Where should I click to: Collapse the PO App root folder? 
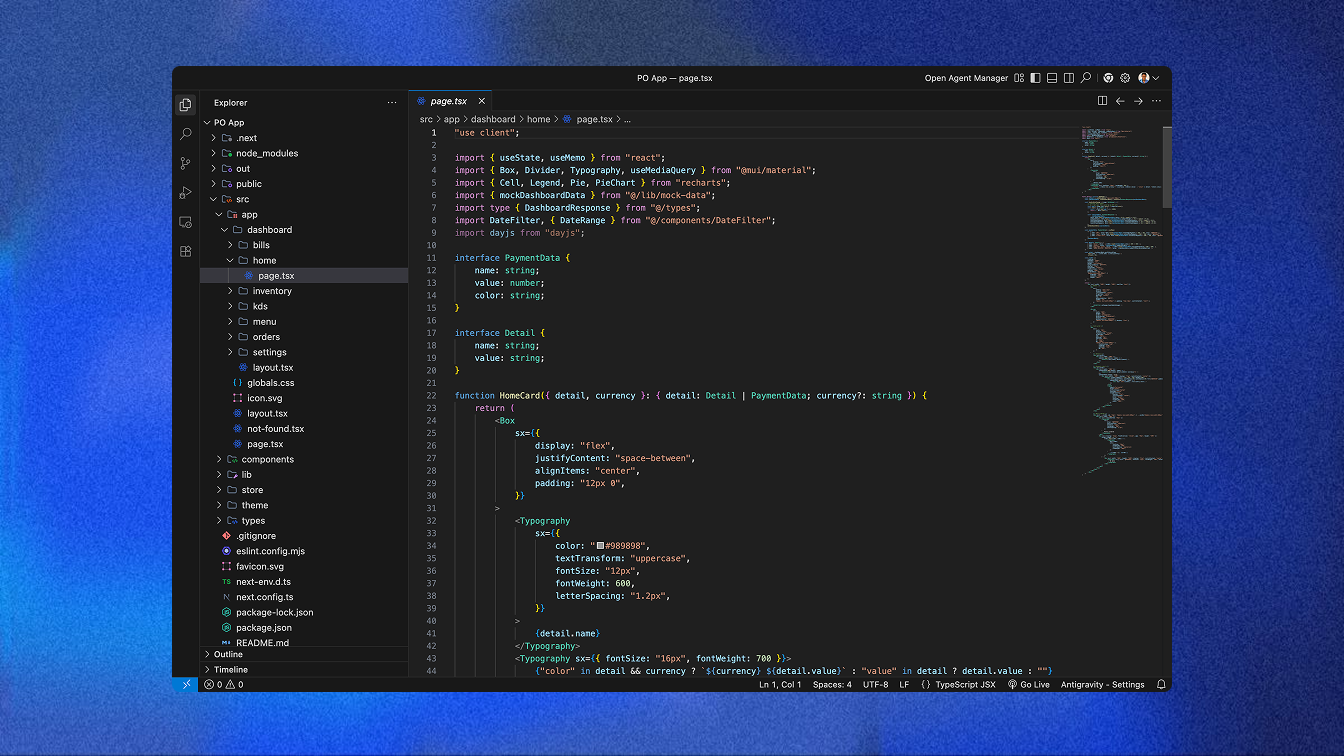pyautogui.click(x=304, y=123)
